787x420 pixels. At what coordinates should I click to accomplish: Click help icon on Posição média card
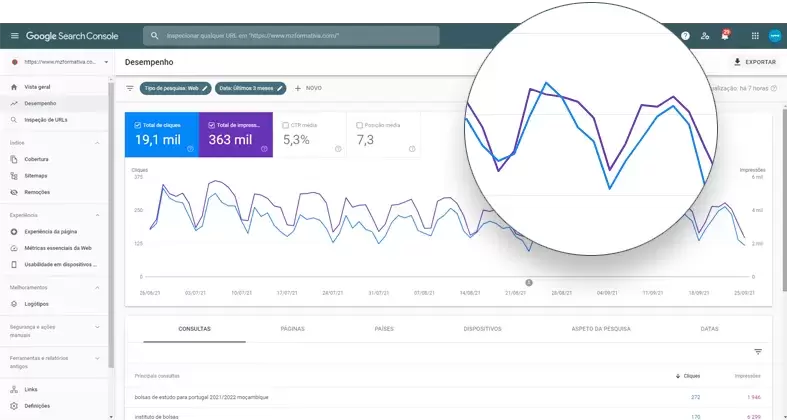pyautogui.click(x=412, y=149)
